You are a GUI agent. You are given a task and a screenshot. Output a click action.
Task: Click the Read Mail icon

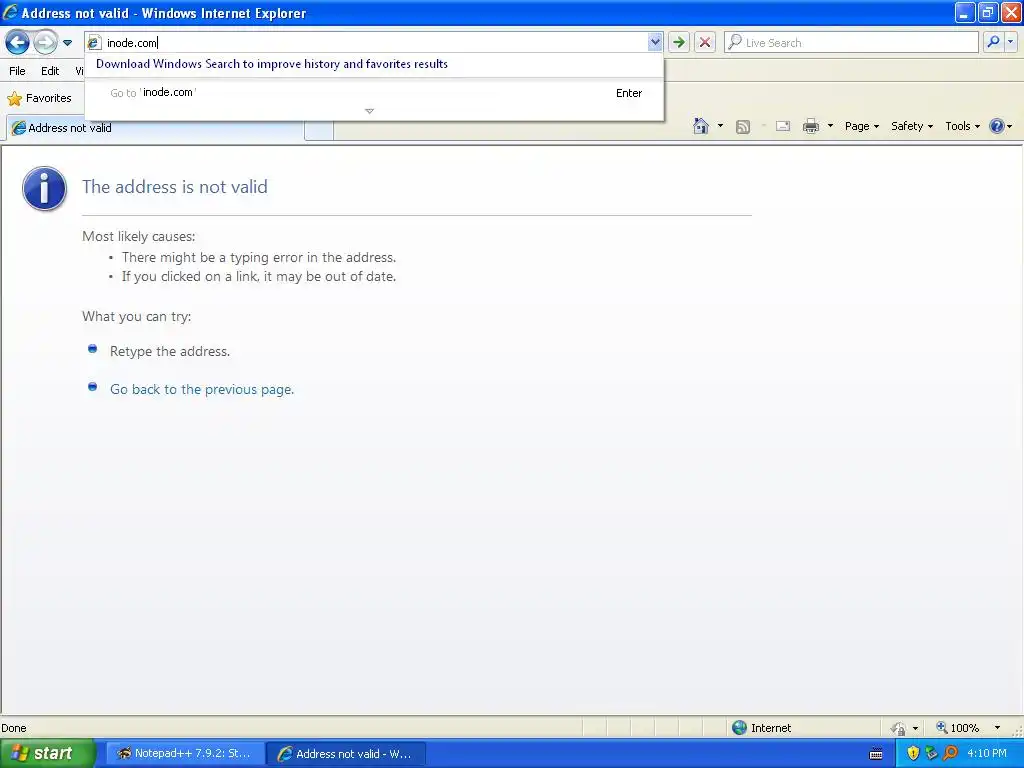(783, 126)
